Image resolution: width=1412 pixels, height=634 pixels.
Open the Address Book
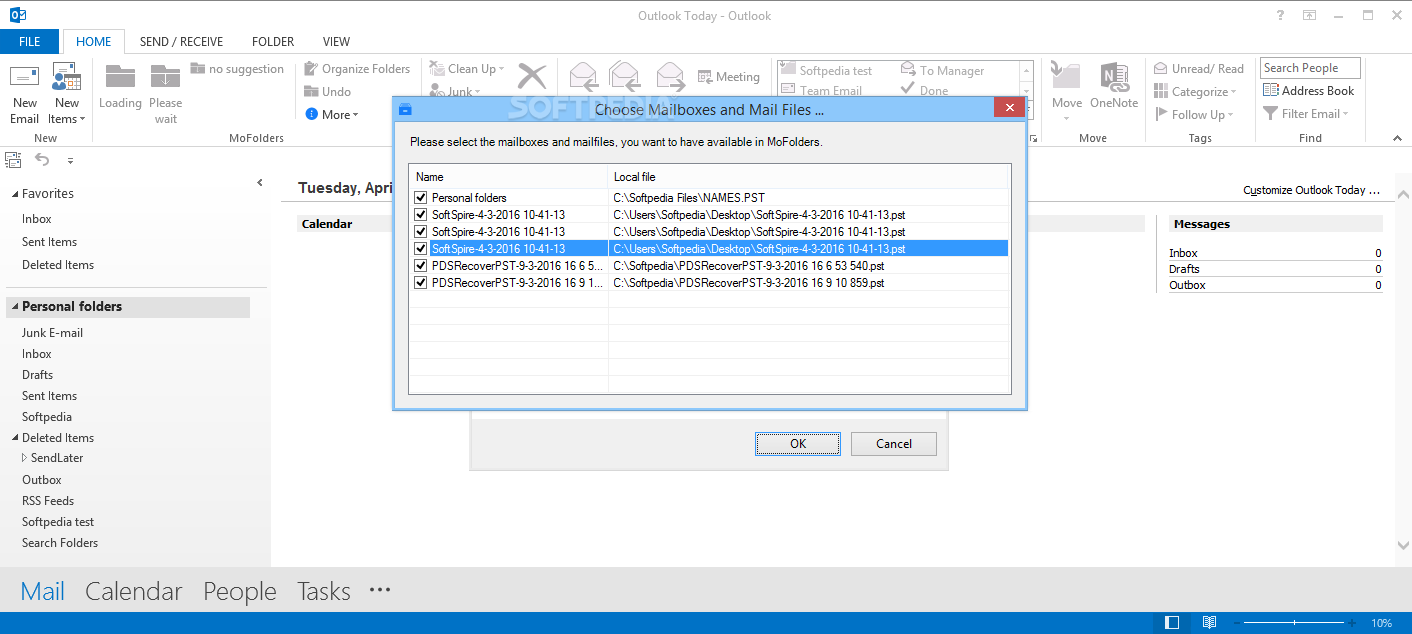pos(1308,91)
